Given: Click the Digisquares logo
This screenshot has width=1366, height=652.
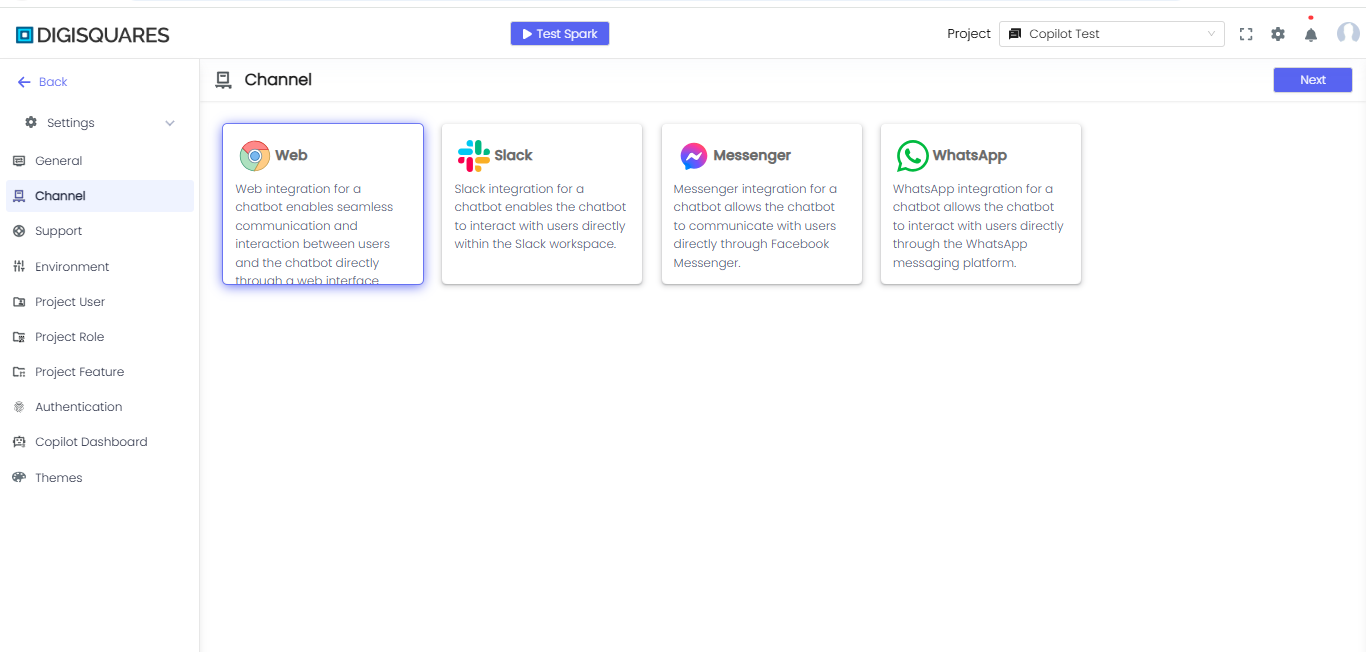Looking at the screenshot, I should point(93,35).
